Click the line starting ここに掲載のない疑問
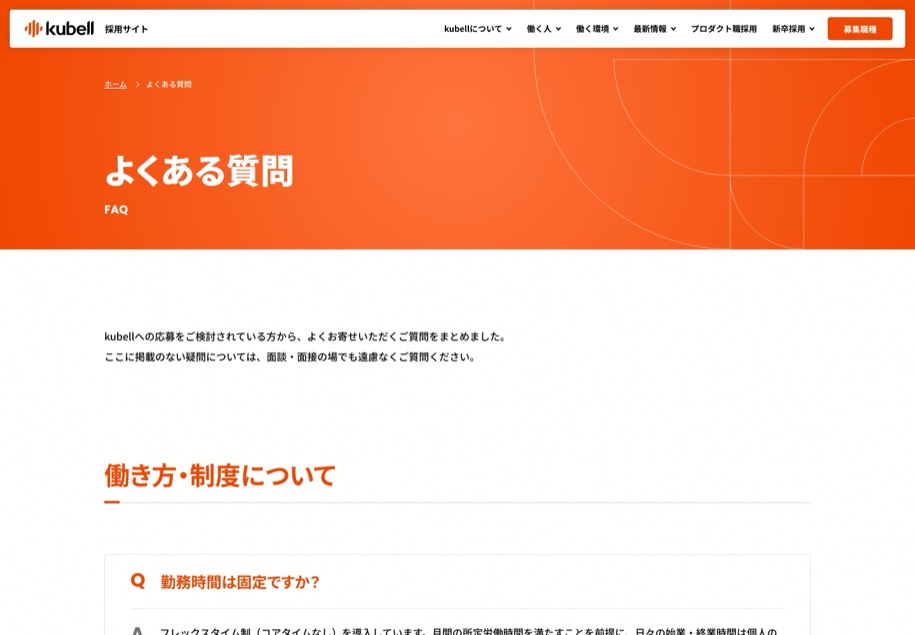 click(290, 357)
